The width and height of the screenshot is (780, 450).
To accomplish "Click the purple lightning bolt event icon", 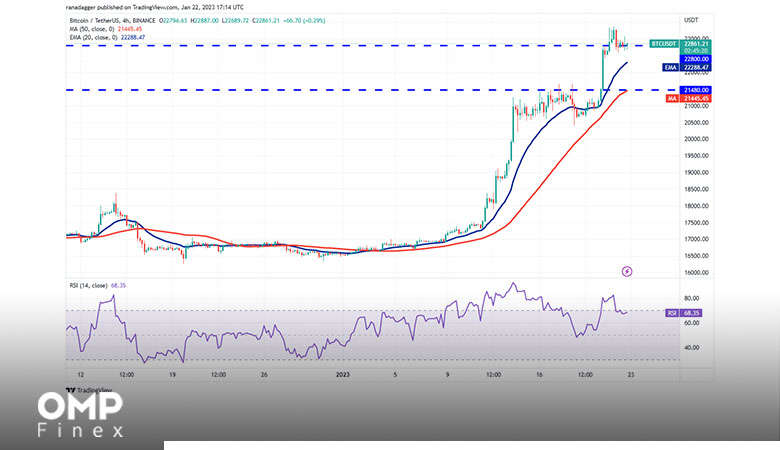I will point(627,271).
